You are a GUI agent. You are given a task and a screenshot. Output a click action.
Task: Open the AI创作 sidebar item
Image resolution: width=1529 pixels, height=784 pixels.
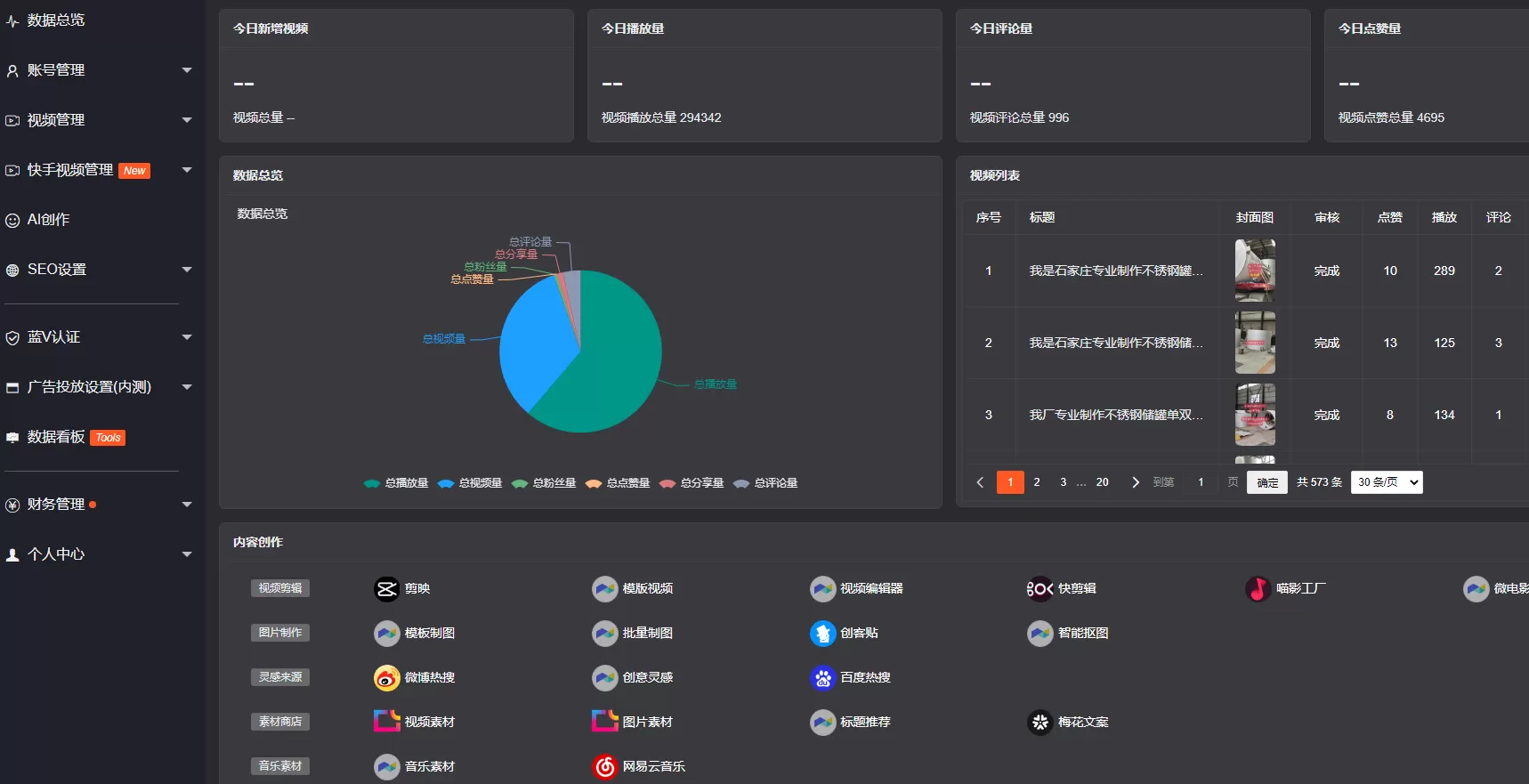(48, 220)
